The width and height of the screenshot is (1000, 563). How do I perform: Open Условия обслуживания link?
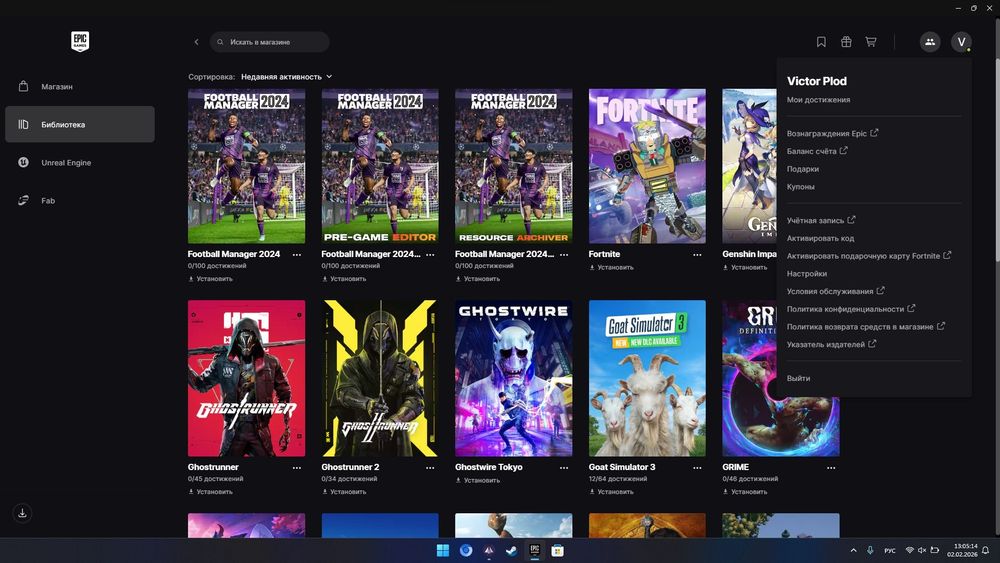pyautogui.click(x=835, y=291)
